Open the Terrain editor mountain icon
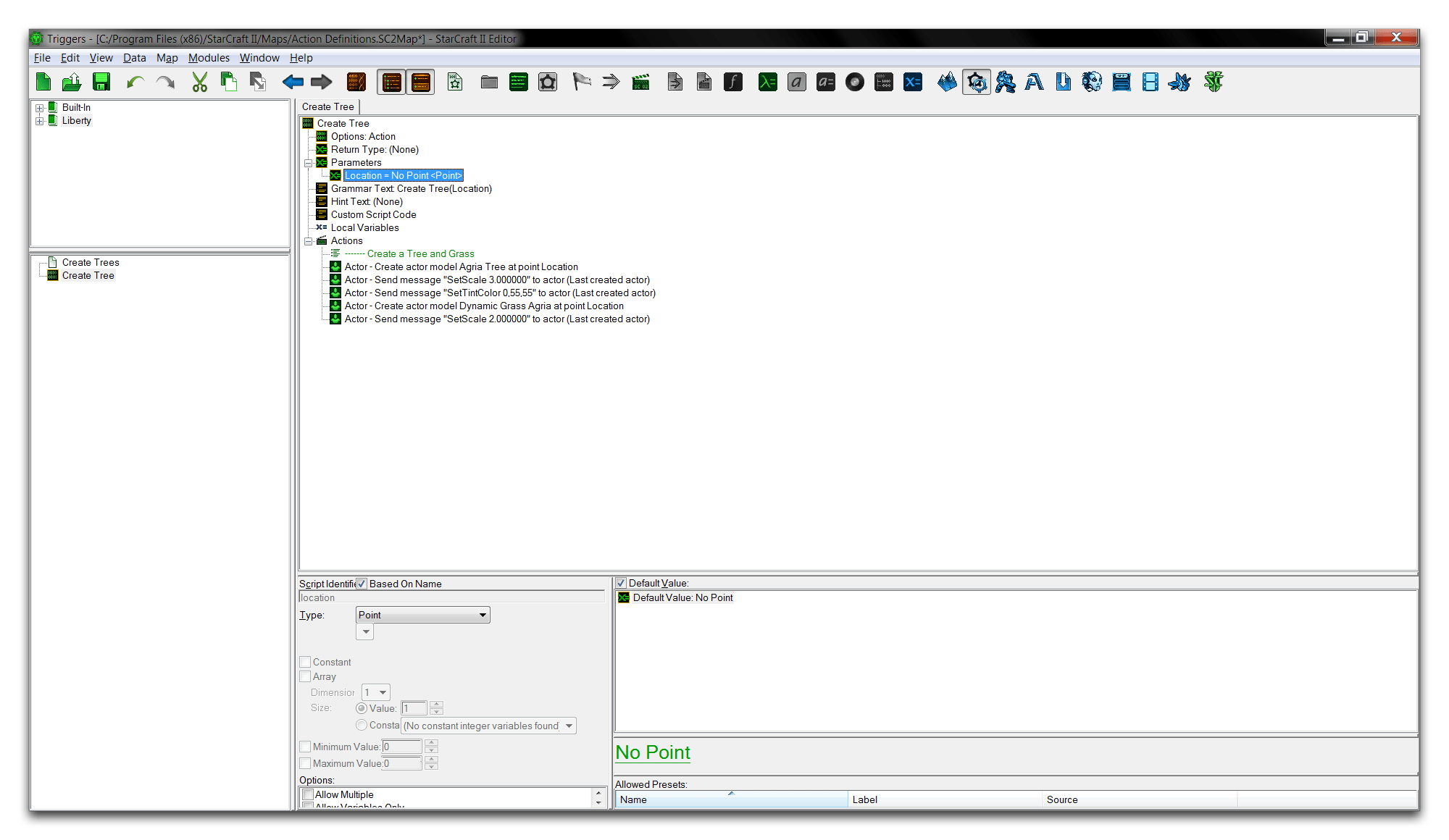The image size is (1449, 840). (x=947, y=83)
